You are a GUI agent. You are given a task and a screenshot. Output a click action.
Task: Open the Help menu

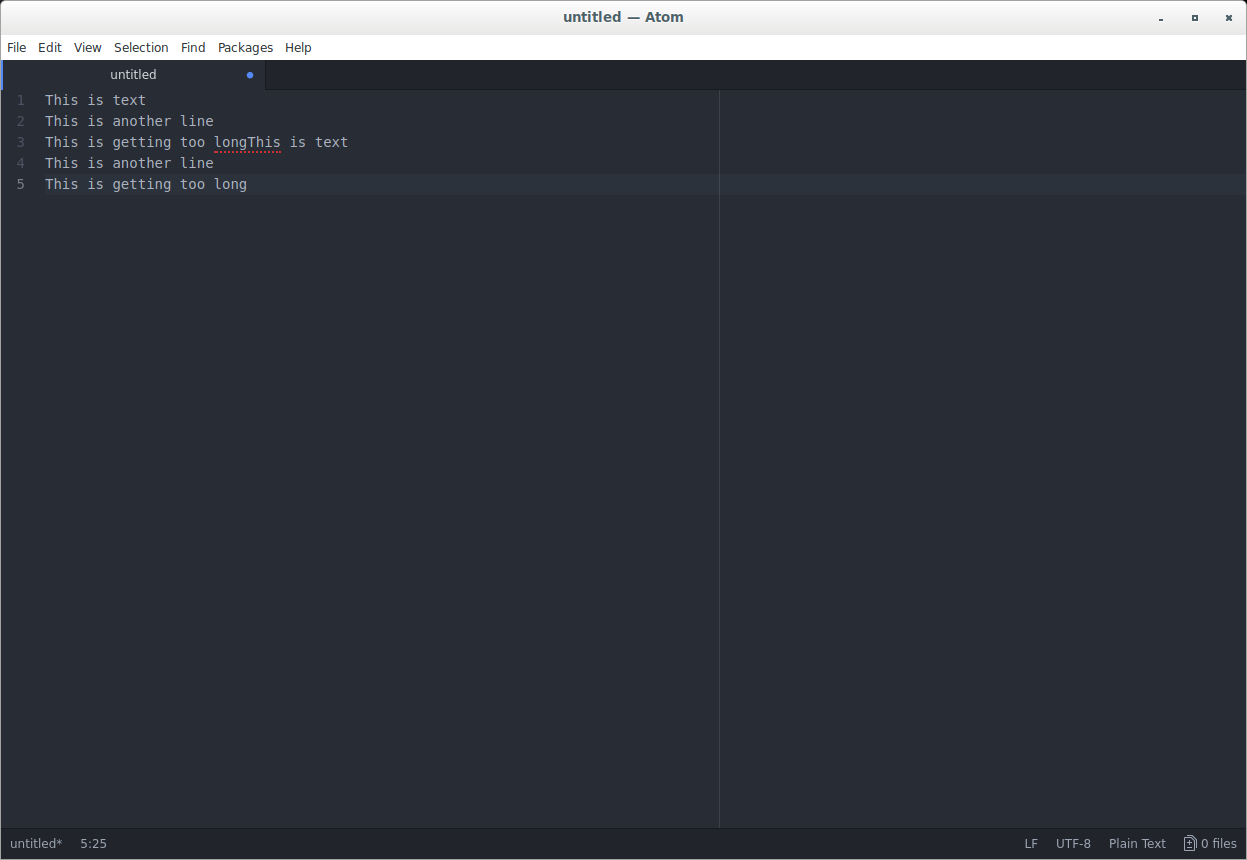click(x=298, y=47)
